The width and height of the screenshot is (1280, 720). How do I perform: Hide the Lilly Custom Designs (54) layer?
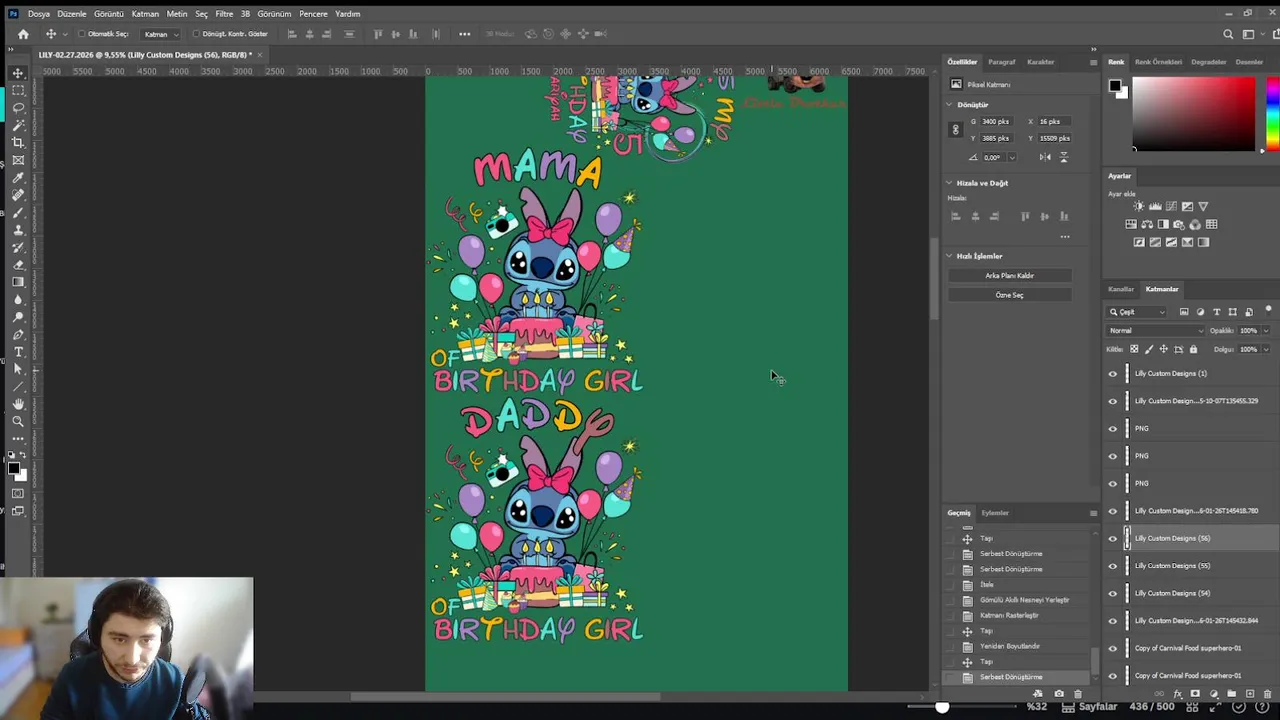point(1113,593)
